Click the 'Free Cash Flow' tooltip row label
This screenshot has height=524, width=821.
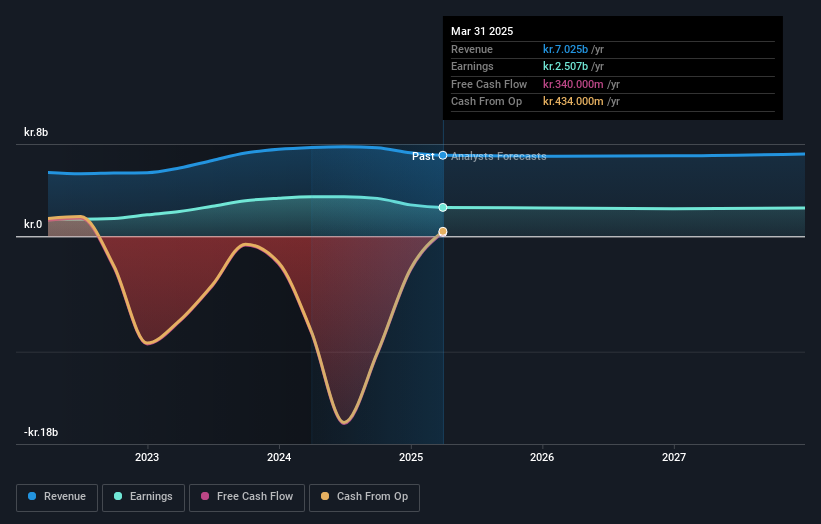(489, 84)
